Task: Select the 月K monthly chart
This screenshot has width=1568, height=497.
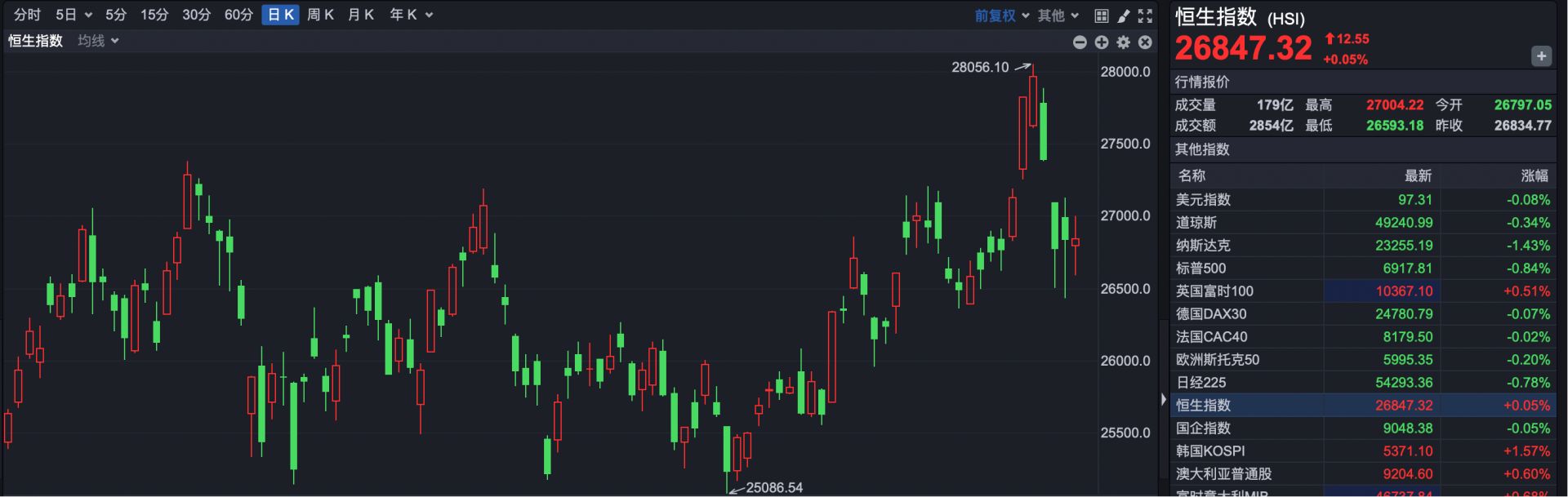Action: [x=360, y=15]
